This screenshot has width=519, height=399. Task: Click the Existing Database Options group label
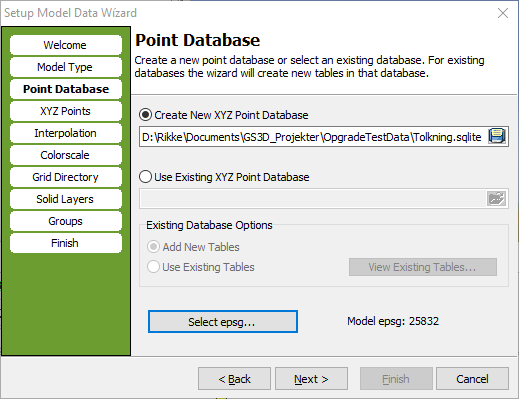click(209, 225)
